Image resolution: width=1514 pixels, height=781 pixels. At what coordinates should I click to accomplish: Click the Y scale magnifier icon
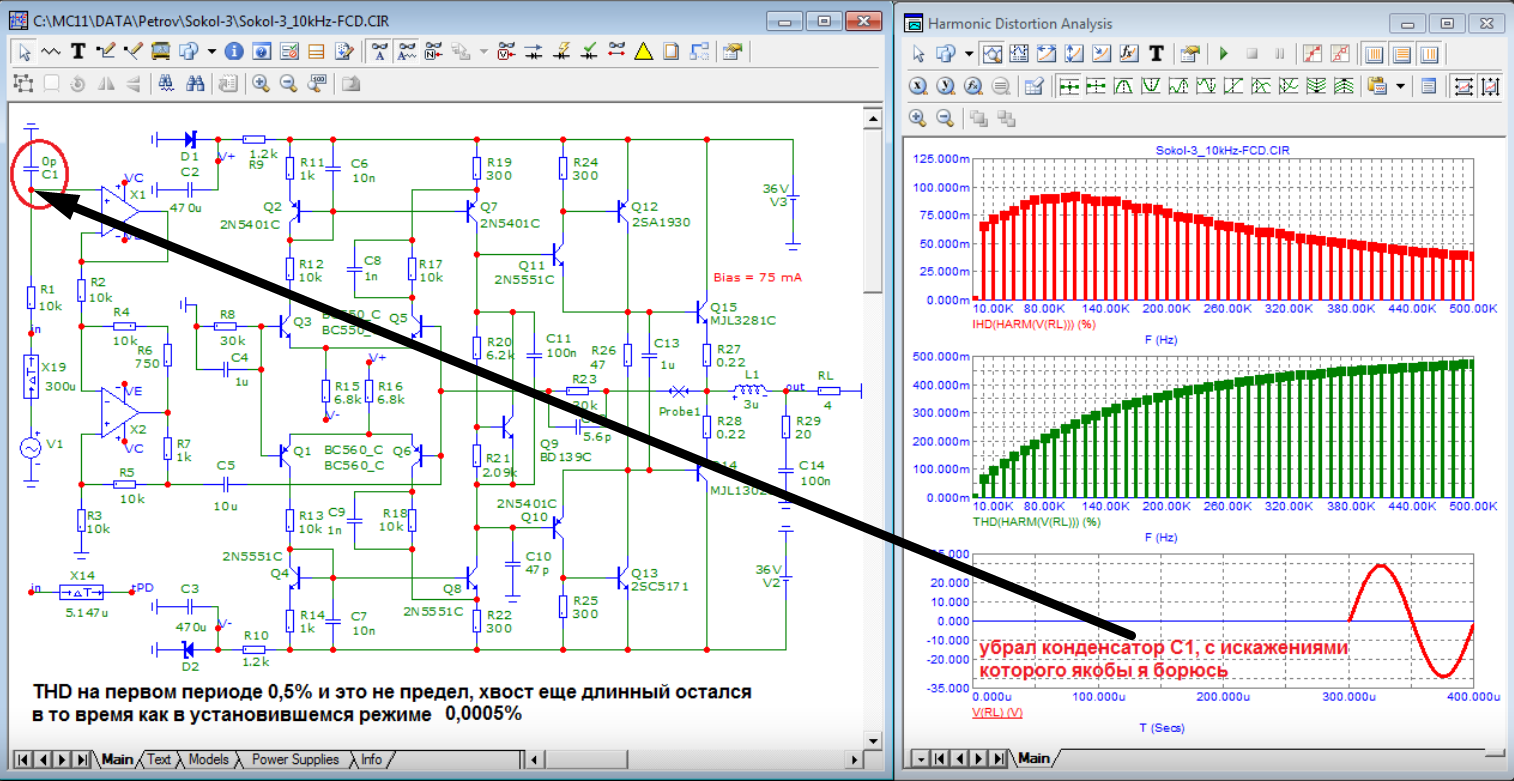[x=945, y=86]
